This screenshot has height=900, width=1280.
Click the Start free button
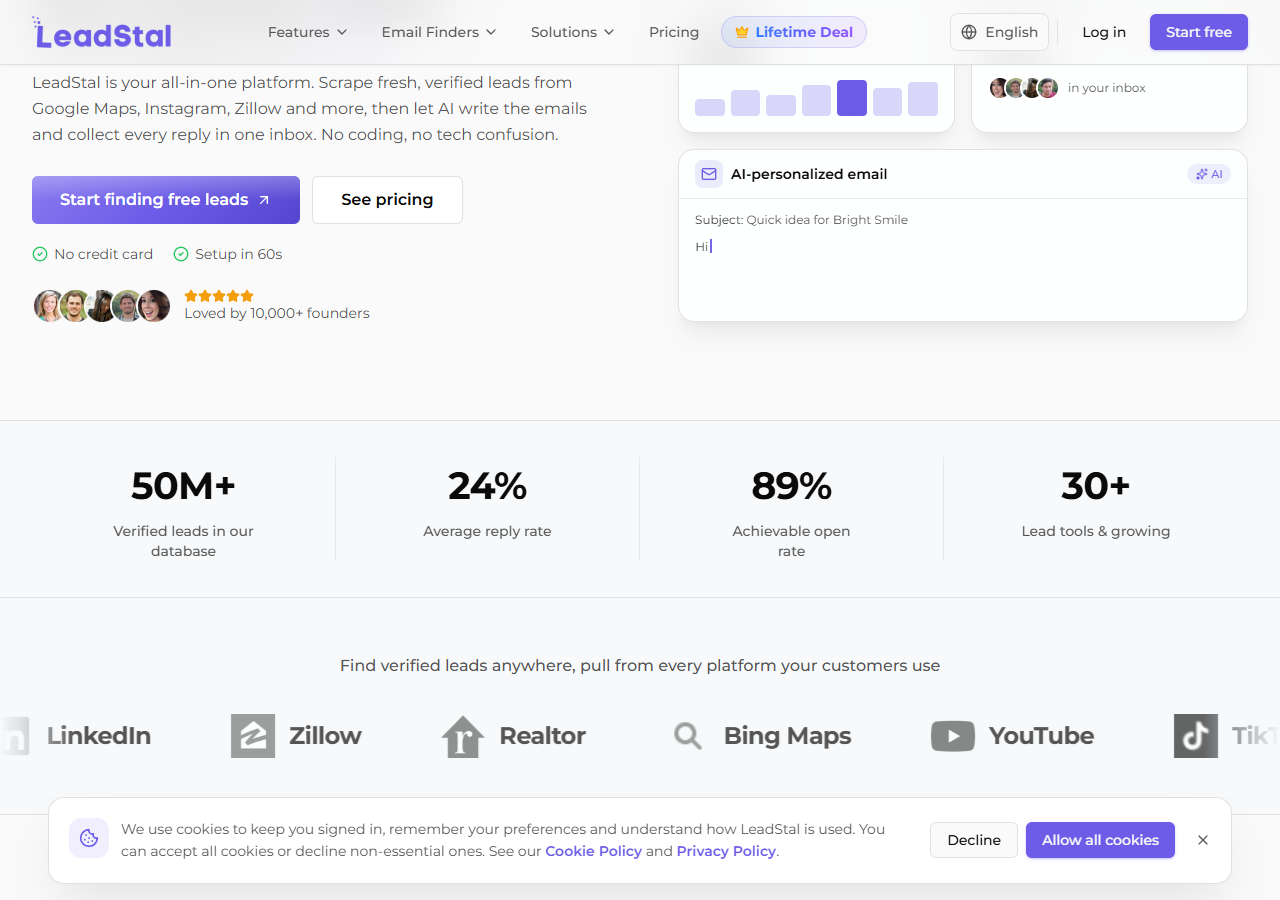click(x=1199, y=32)
